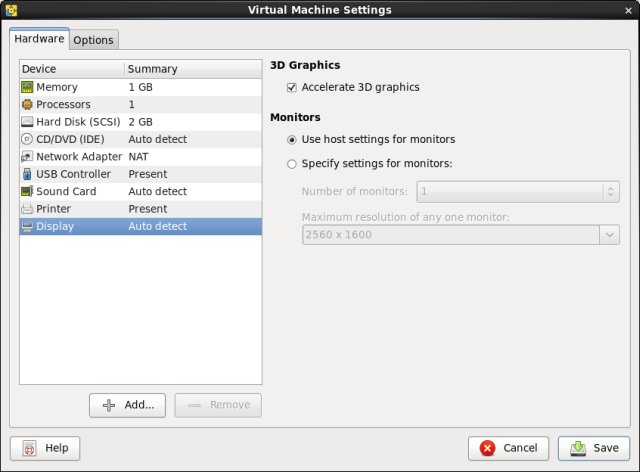This screenshot has height=472, width=640.
Task: Click the Memory device chip icon
Action: tap(27, 87)
